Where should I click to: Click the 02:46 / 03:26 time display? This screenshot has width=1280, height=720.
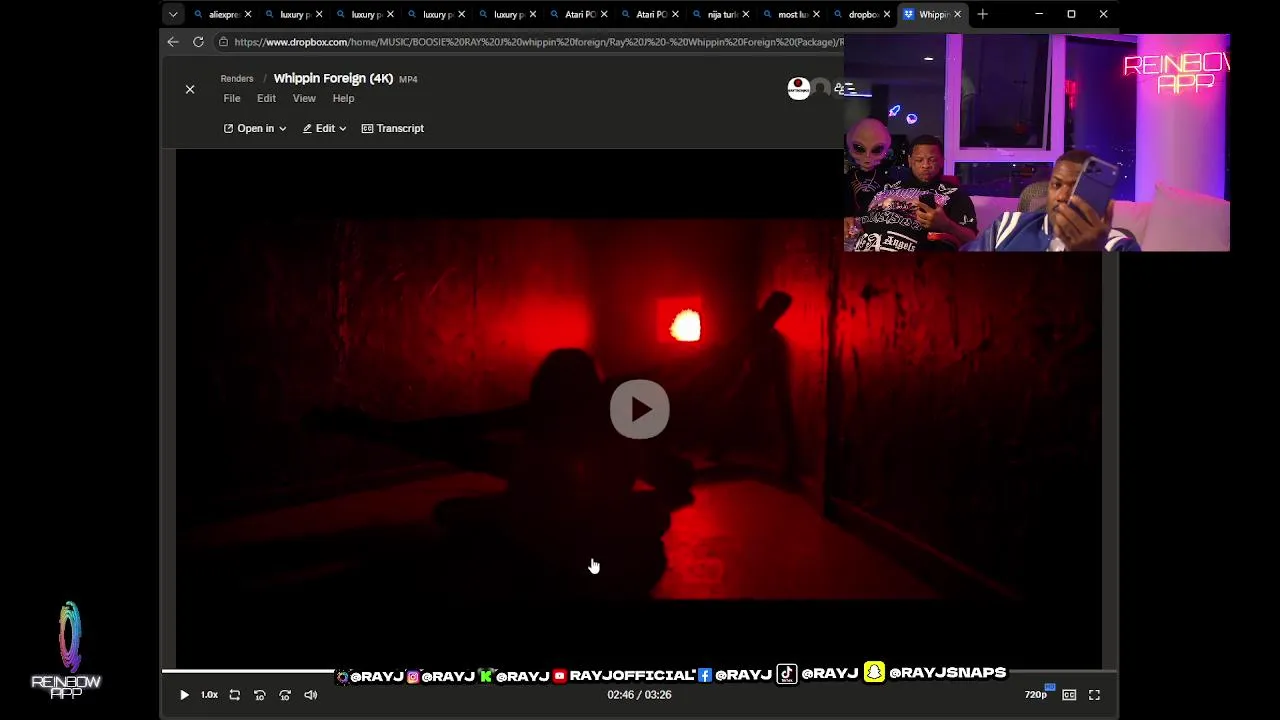(639, 695)
